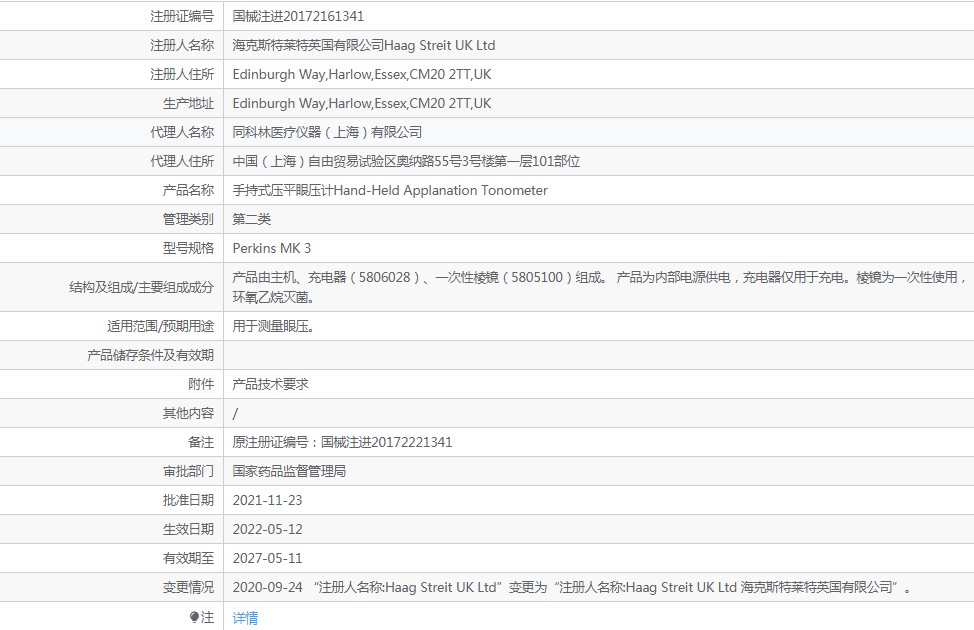Select effective date 2022-05-12

(x=267, y=529)
